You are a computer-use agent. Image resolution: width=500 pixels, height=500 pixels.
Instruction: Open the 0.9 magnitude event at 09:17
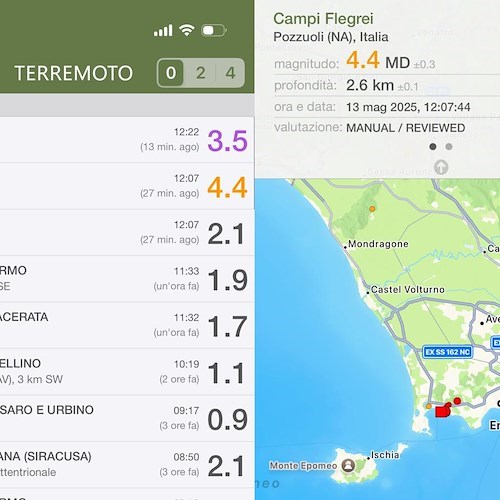127,418
